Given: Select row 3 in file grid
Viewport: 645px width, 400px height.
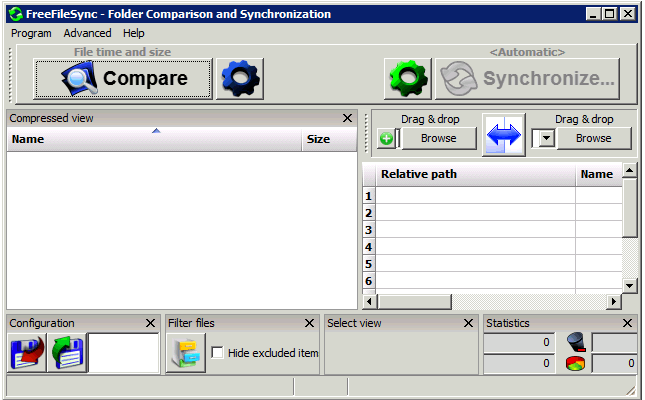Looking at the screenshot, I should [369, 230].
